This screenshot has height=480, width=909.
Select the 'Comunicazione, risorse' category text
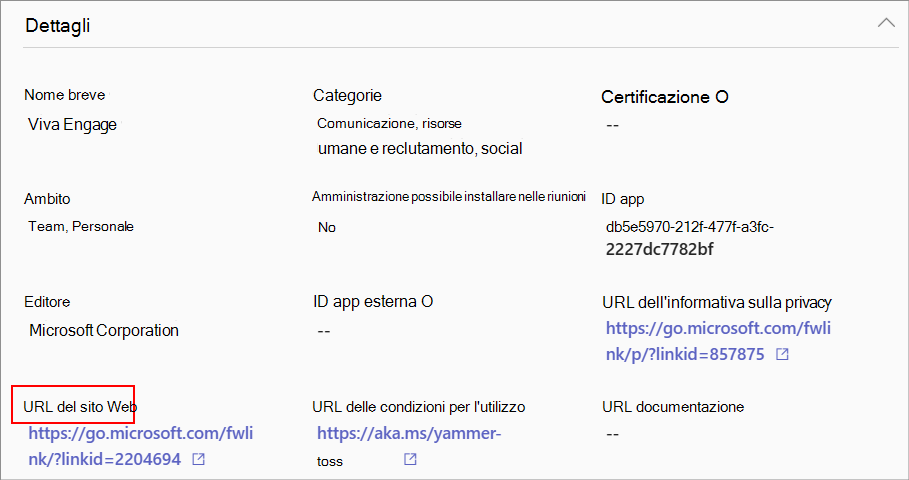(389, 123)
